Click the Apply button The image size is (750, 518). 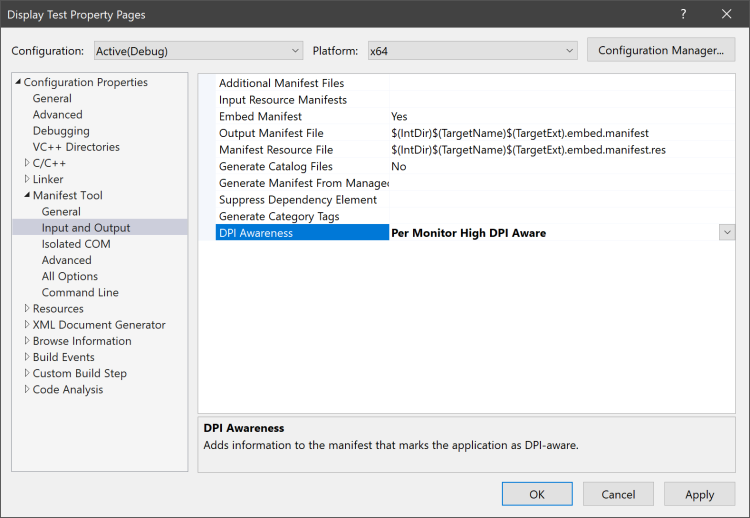point(699,494)
